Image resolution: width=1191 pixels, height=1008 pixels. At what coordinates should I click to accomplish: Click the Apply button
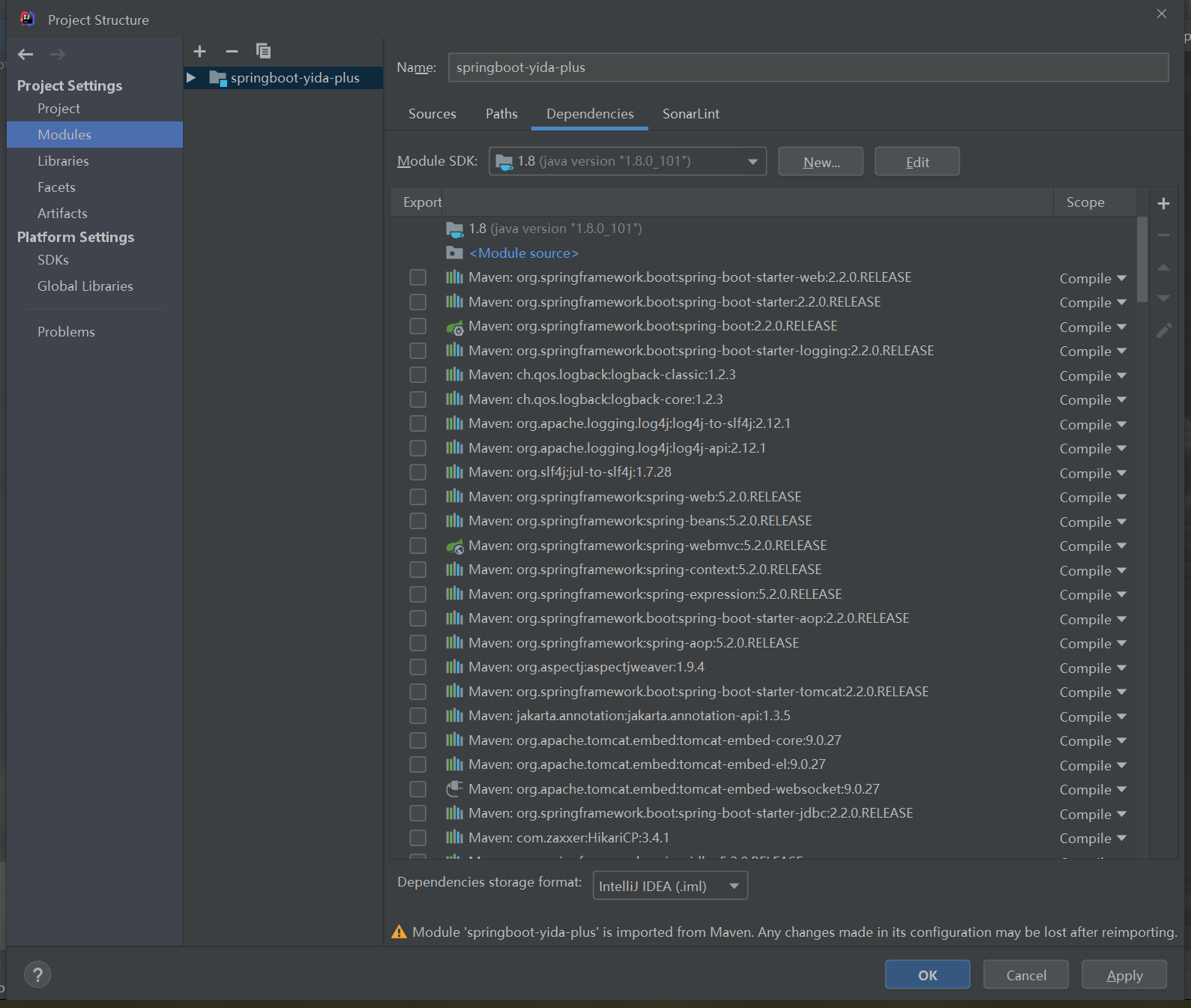[x=1124, y=974]
